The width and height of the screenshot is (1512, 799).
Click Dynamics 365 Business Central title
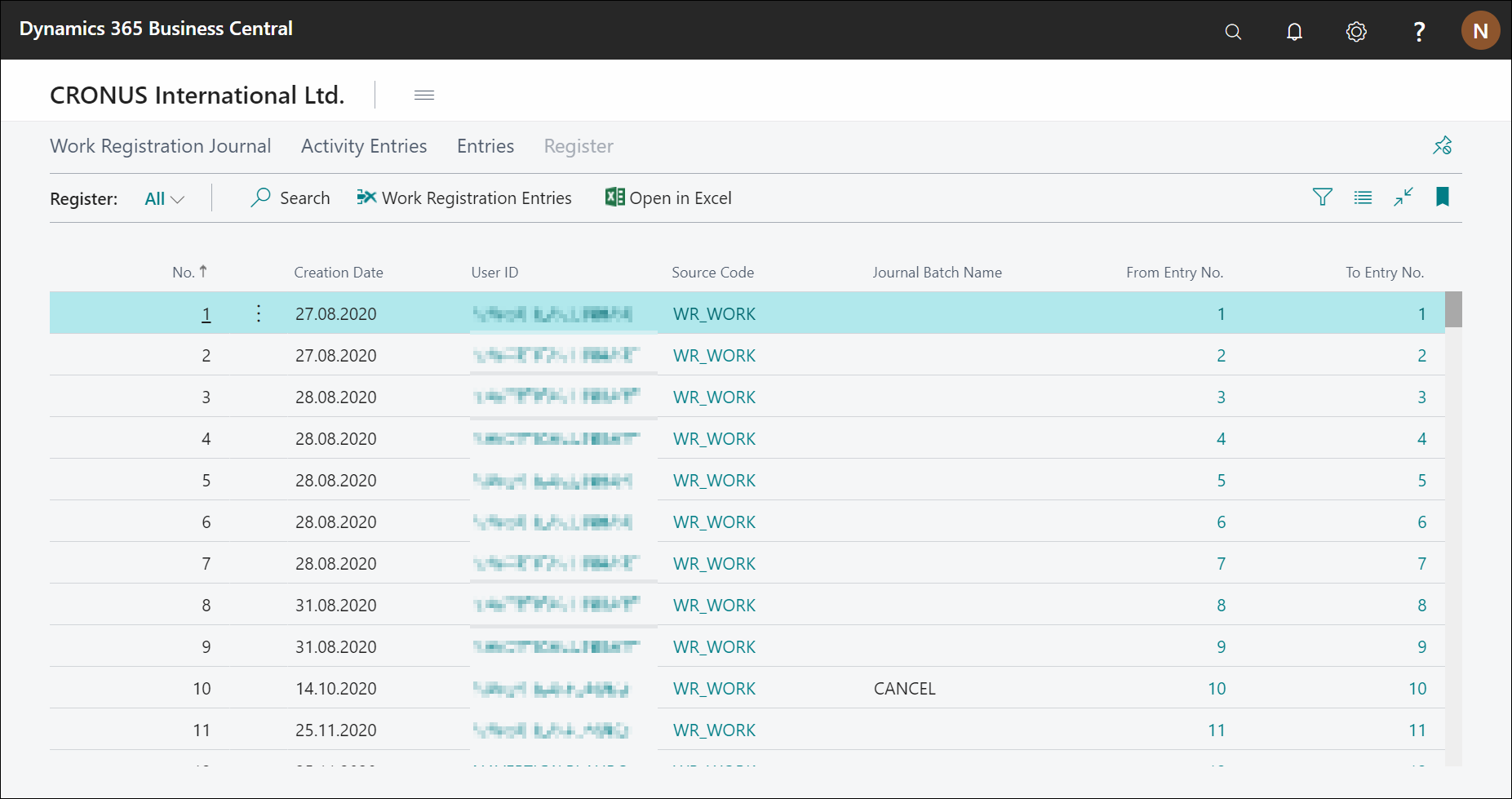pyautogui.click(x=156, y=29)
